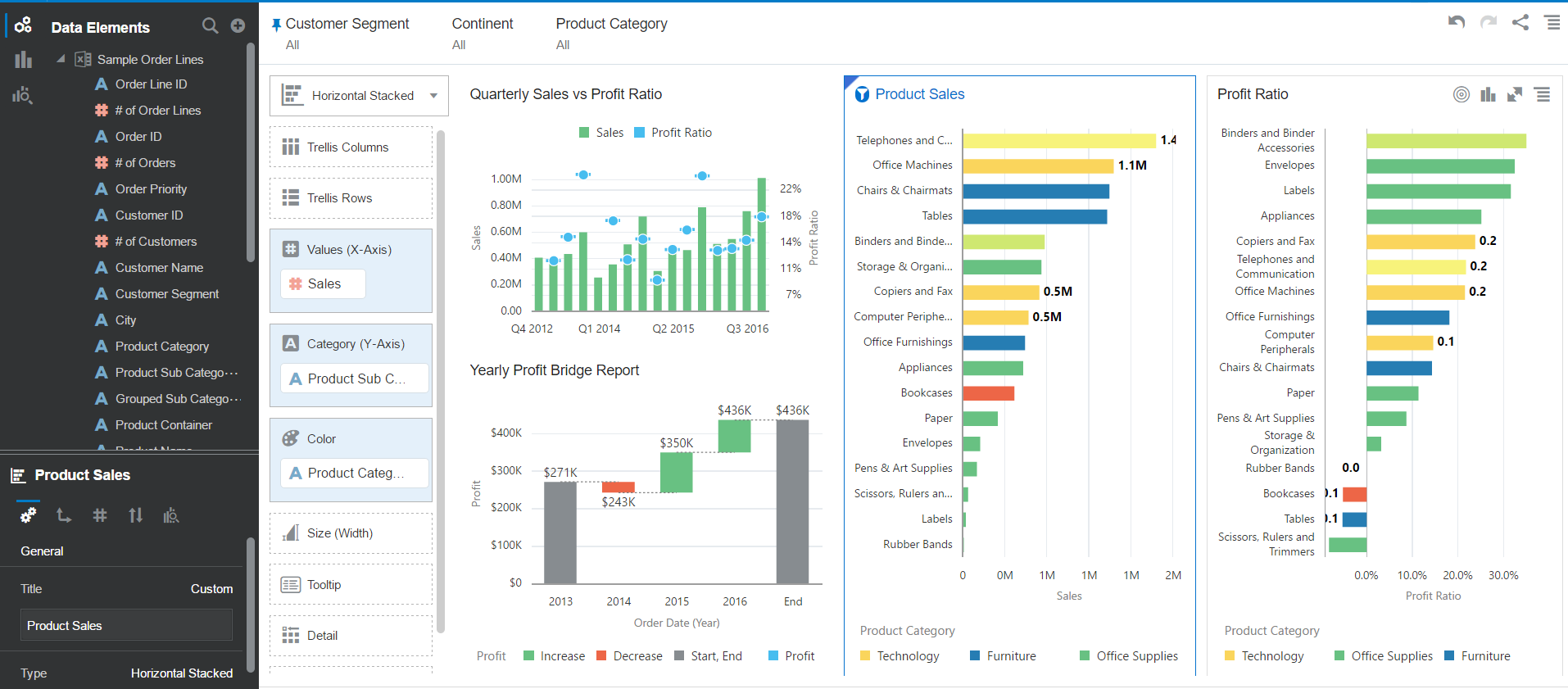The height and width of the screenshot is (689, 1568).
Task: Collapse the Sample Order Lines tree
Action: [61, 59]
